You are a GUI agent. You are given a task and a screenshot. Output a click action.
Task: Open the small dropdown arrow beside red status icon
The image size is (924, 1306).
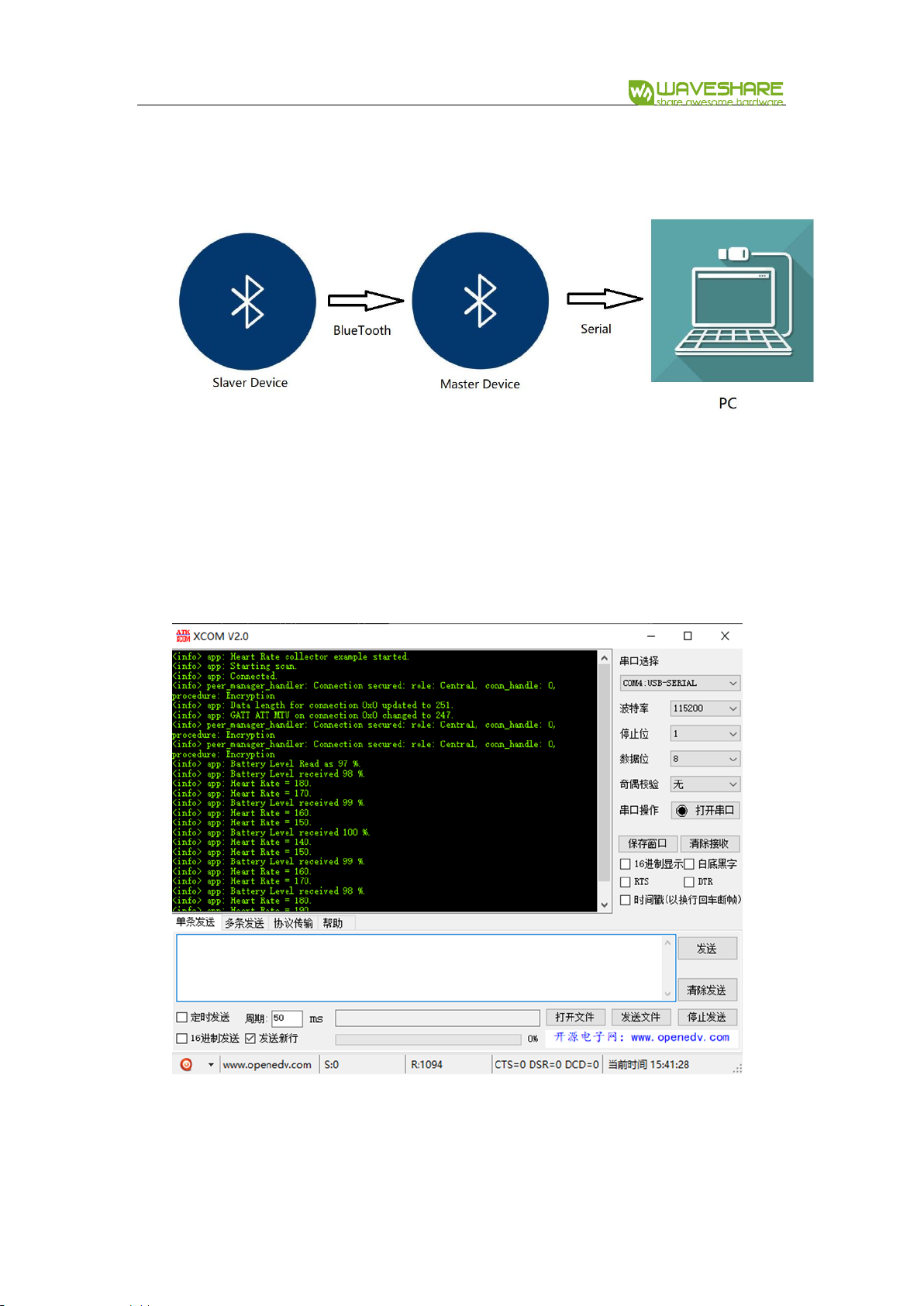coord(210,1065)
